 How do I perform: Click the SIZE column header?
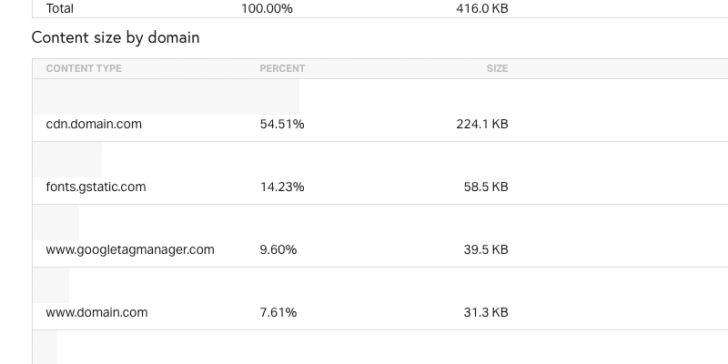point(497,68)
